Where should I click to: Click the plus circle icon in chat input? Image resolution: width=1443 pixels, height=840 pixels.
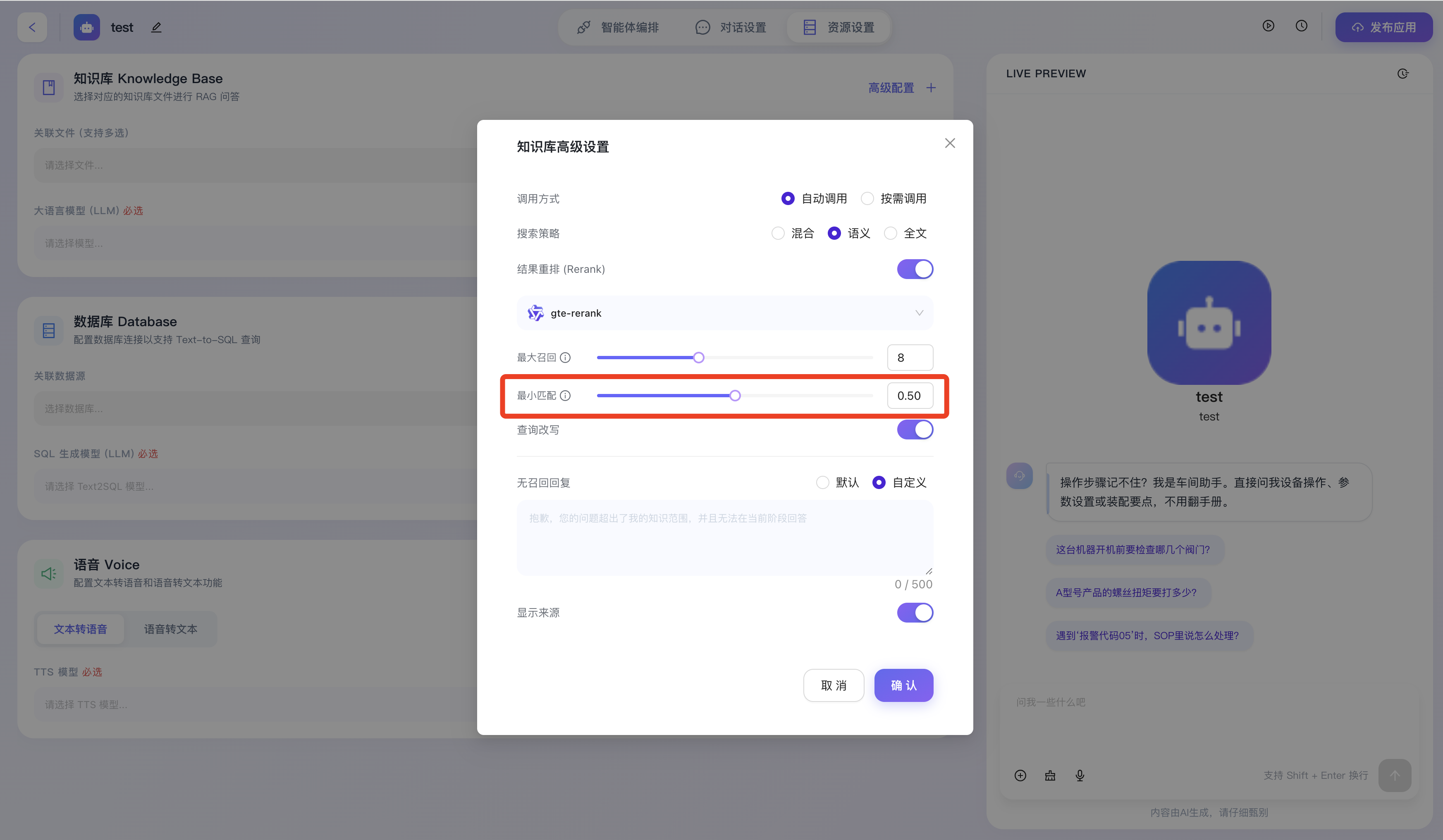[x=1020, y=775]
